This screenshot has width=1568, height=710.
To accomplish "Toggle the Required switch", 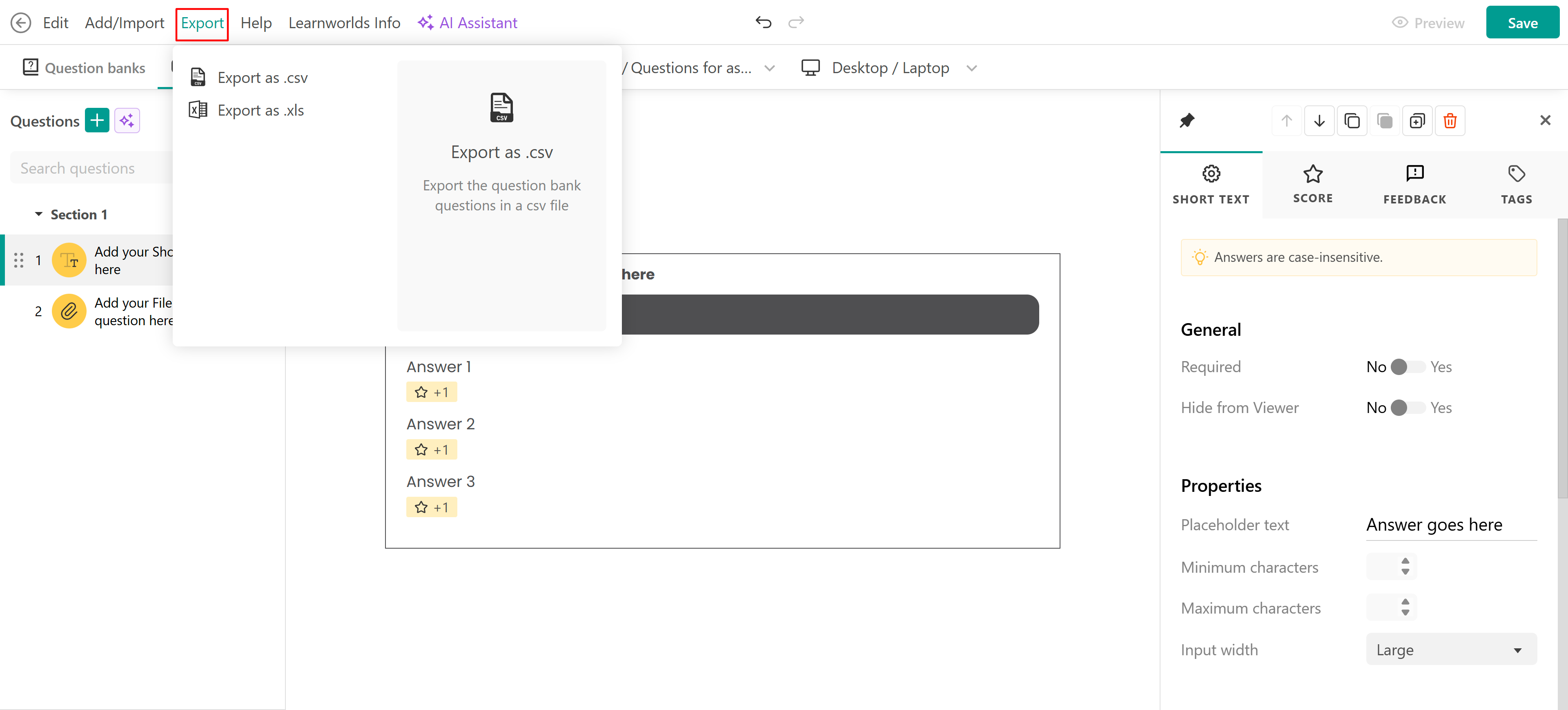I will pos(1407,366).
